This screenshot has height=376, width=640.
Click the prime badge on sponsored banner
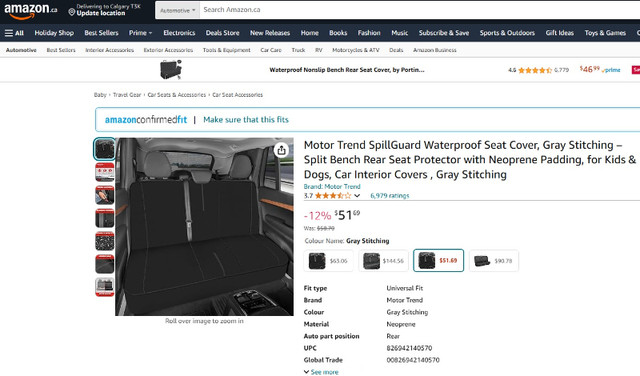point(612,70)
